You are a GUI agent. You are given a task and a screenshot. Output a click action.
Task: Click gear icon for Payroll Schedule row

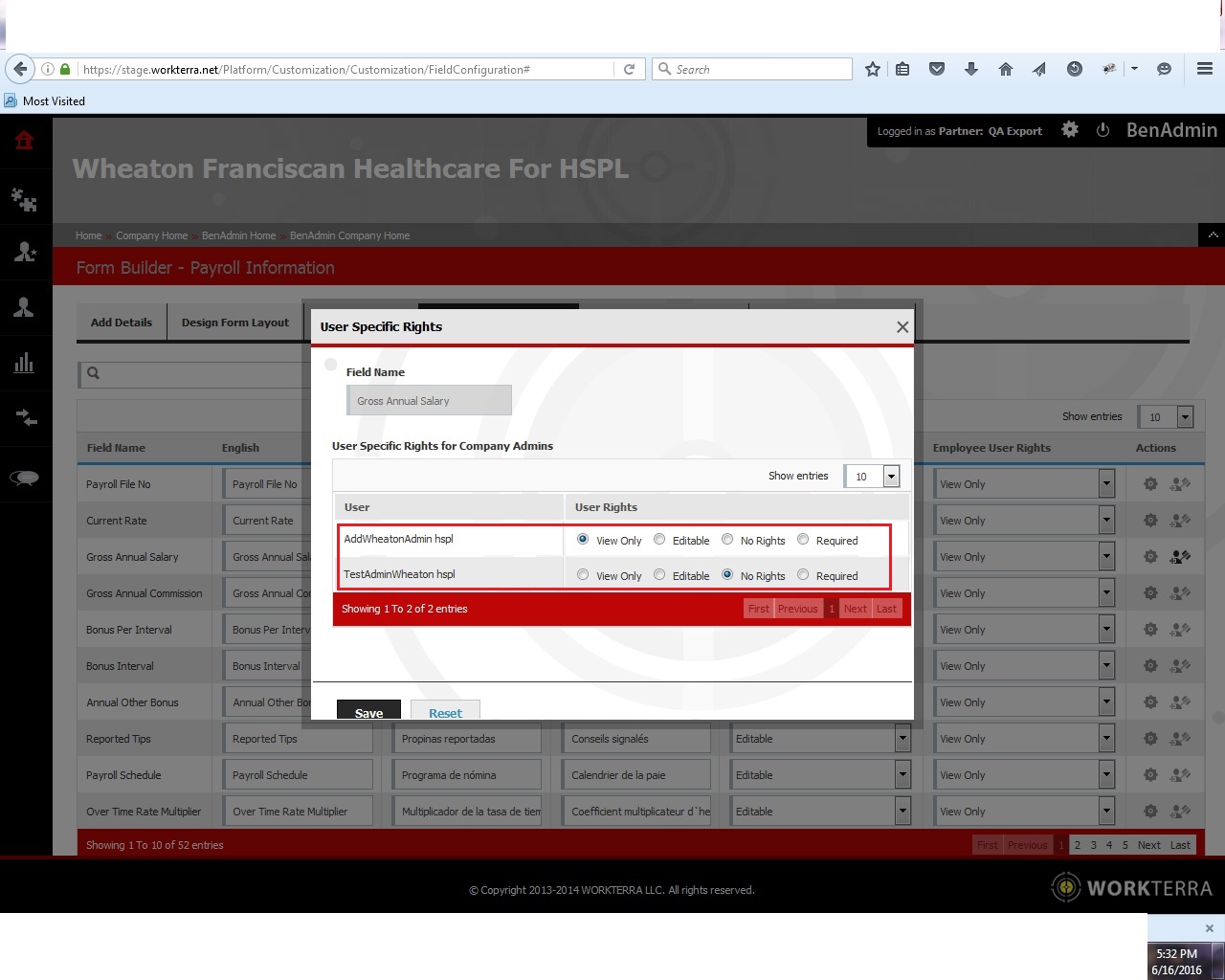1150,775
